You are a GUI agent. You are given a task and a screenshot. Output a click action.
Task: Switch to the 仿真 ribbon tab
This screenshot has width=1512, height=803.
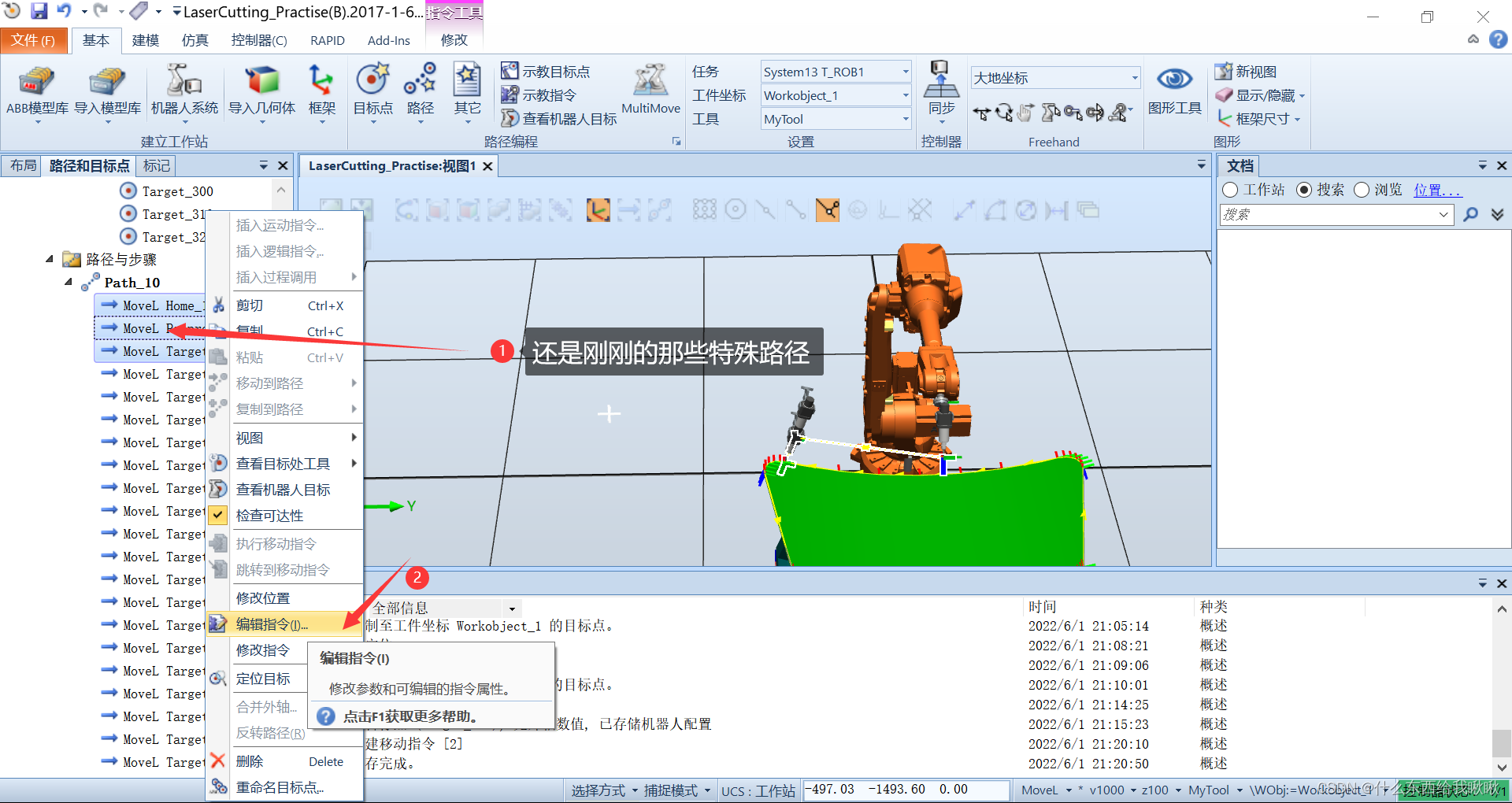click(195, 40)
